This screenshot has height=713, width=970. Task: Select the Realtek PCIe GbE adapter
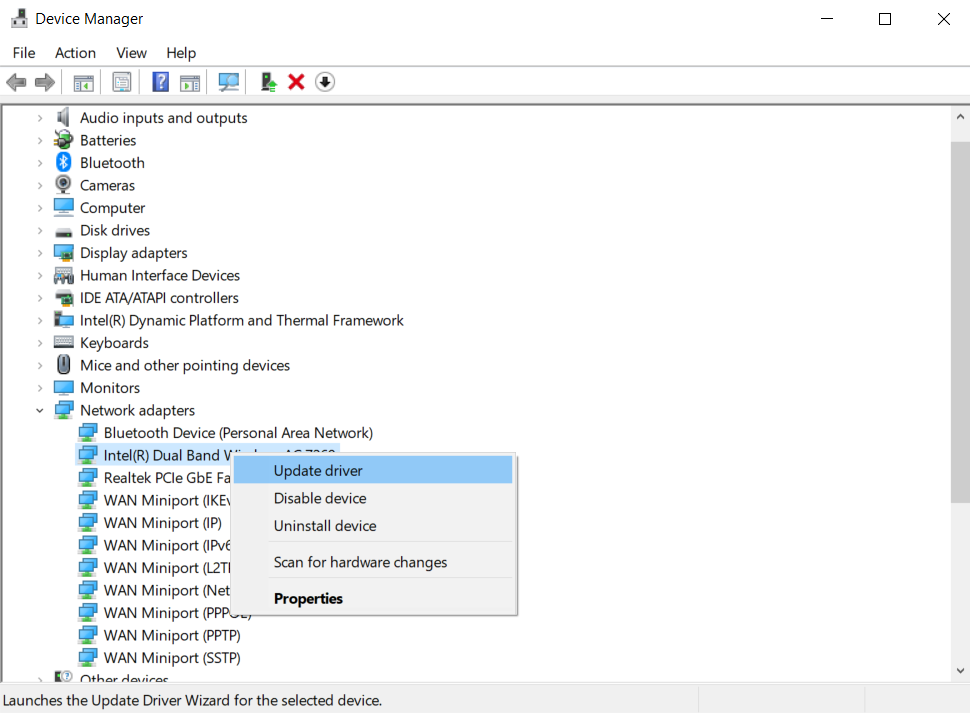[x=167, y=477]
